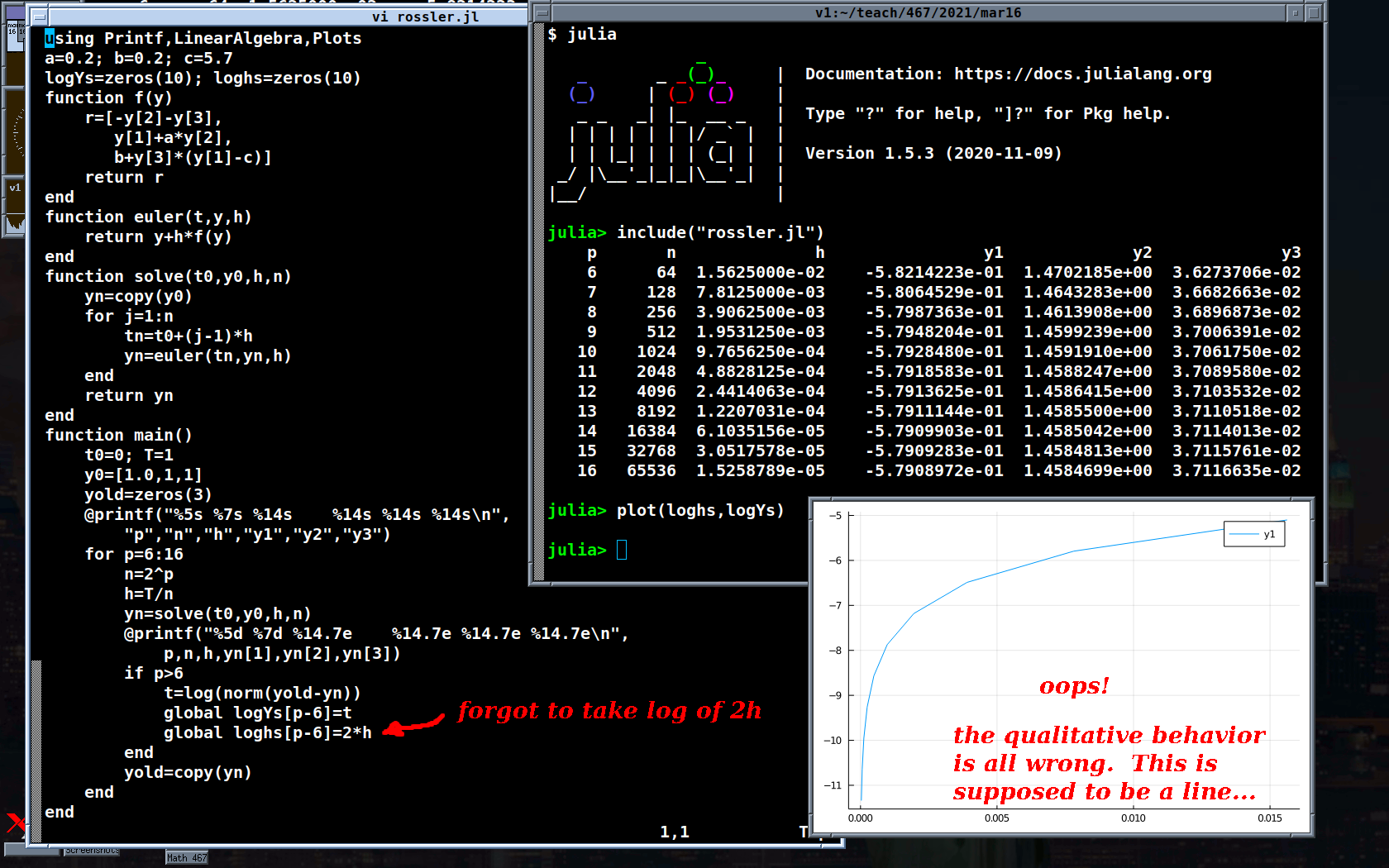Click the 'global loghs[p-6]=2*h' code line
This screenshot has width=1389, height=868.
pyautogui.click(x=267, y=732)
